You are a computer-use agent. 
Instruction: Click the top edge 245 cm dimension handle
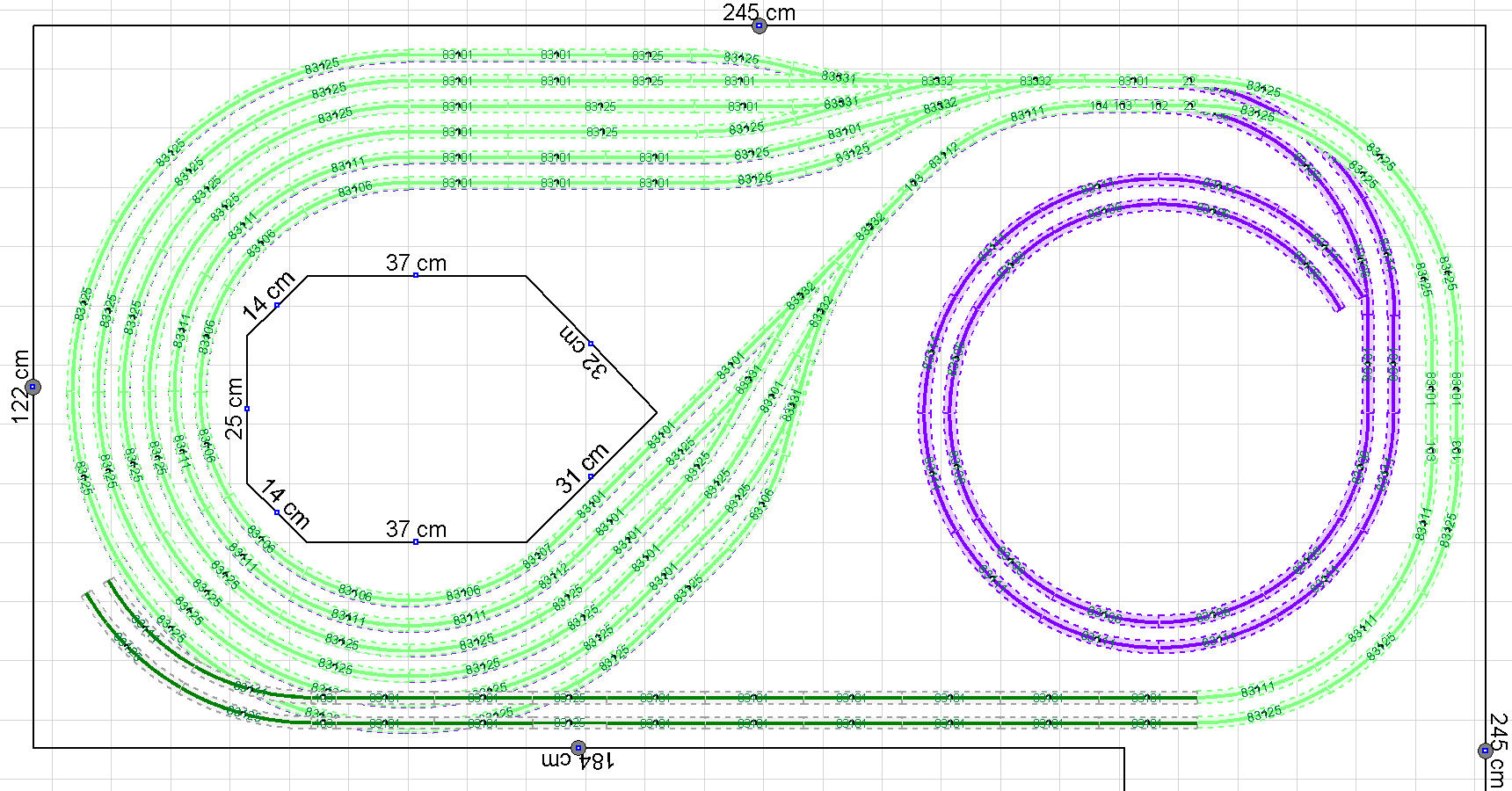[759, 26]
